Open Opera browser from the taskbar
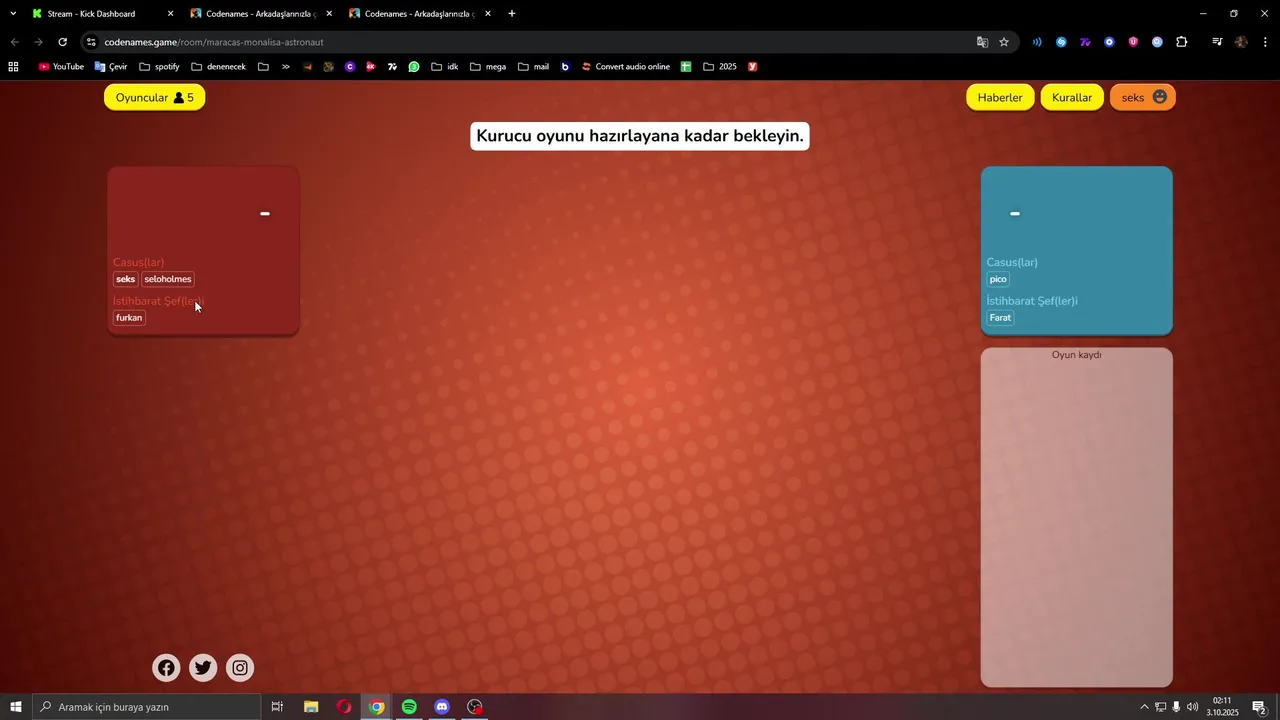The width and height of the screenshot is (1280, 720). coord(344,707)
